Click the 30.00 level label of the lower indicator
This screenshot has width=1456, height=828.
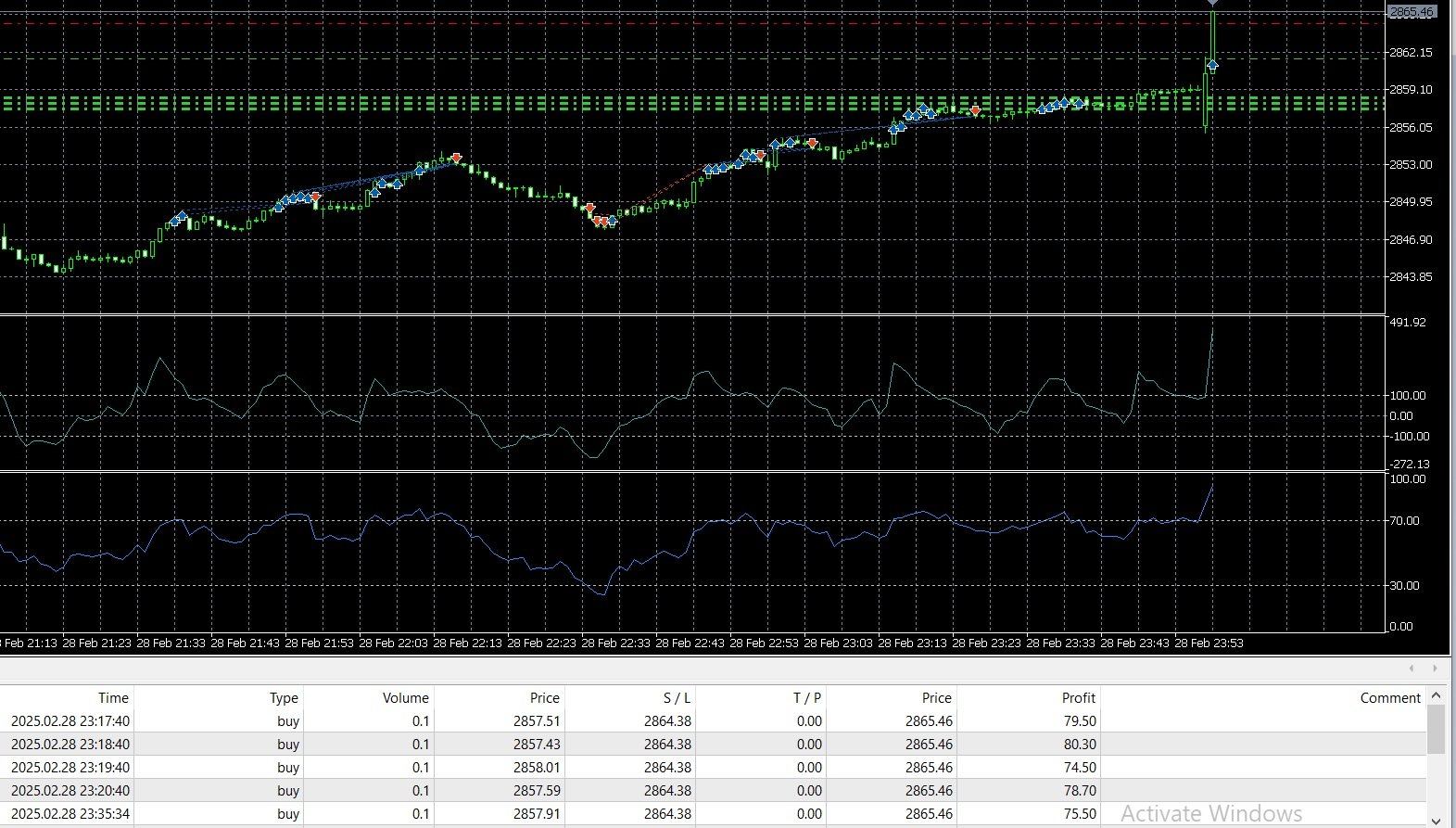coord(1404,585)
